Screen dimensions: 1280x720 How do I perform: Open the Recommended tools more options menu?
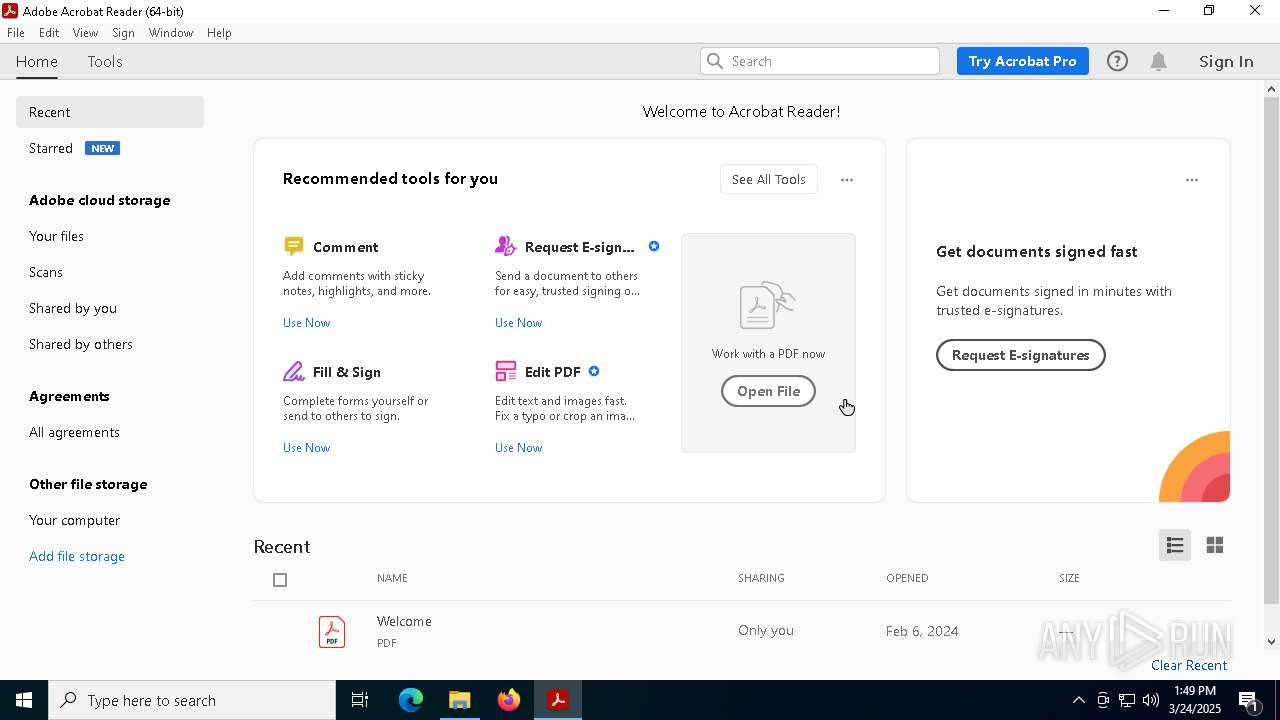[847, 180]
